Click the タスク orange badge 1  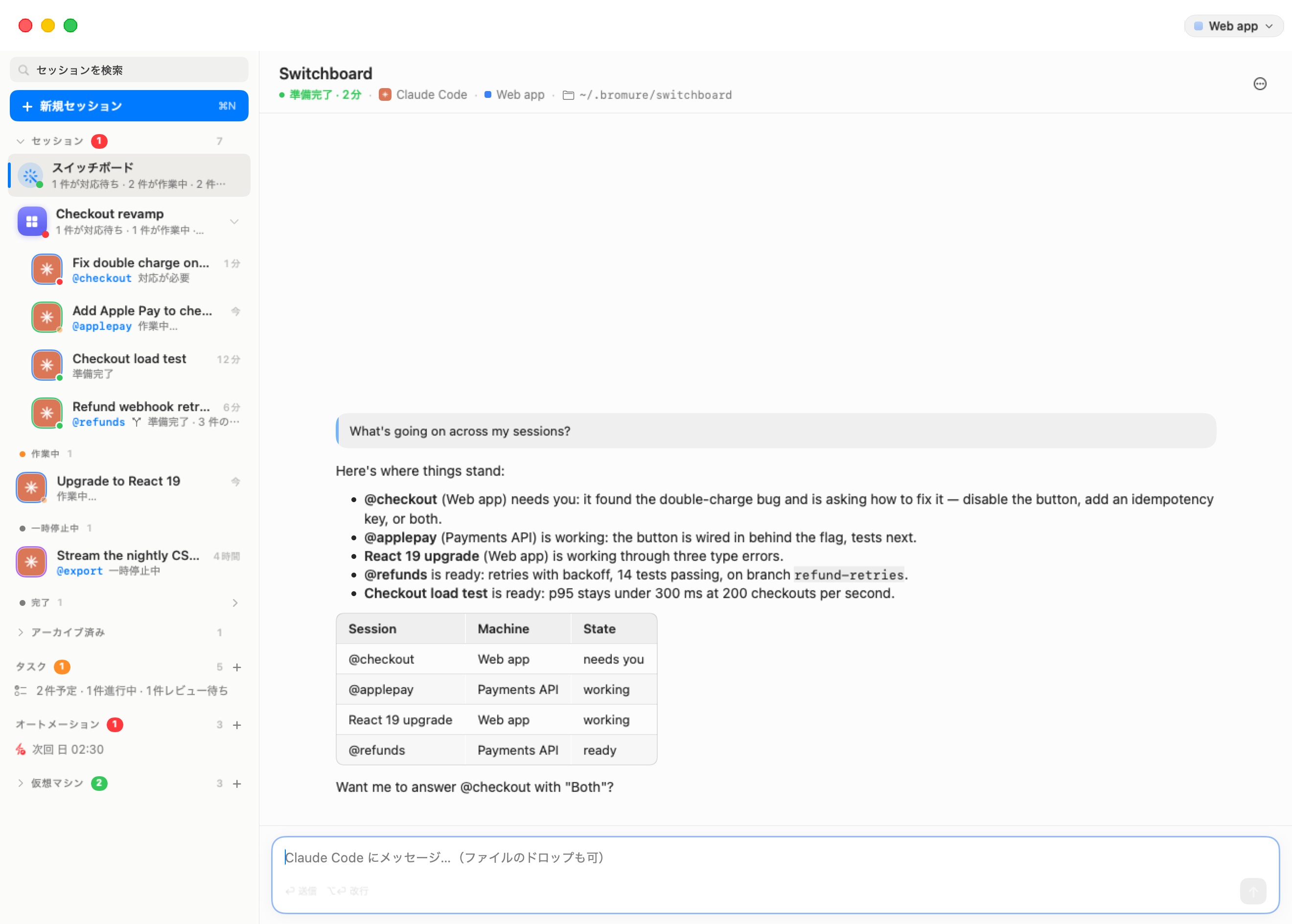(x=62, y=666)
